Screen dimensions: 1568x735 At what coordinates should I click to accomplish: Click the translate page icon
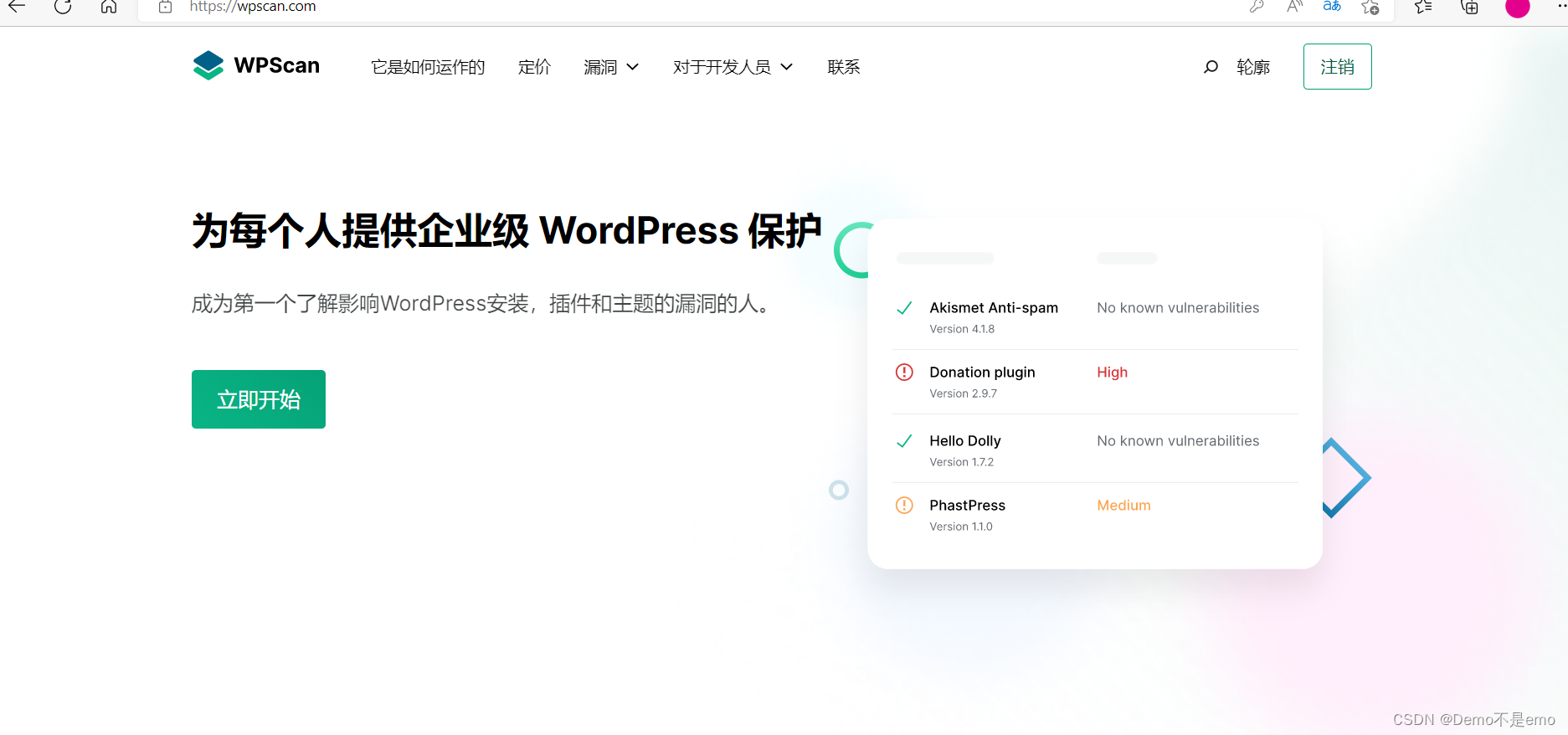point(1332,7)
